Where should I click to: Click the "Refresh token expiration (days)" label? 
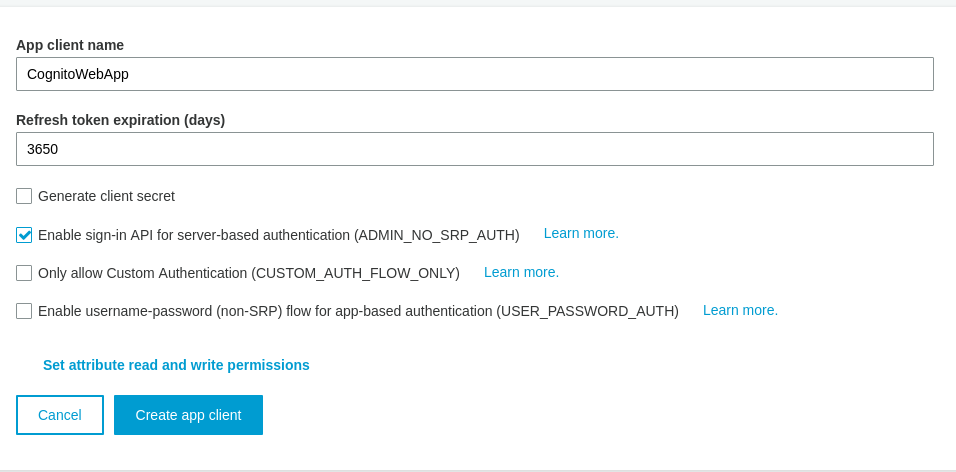121,120
